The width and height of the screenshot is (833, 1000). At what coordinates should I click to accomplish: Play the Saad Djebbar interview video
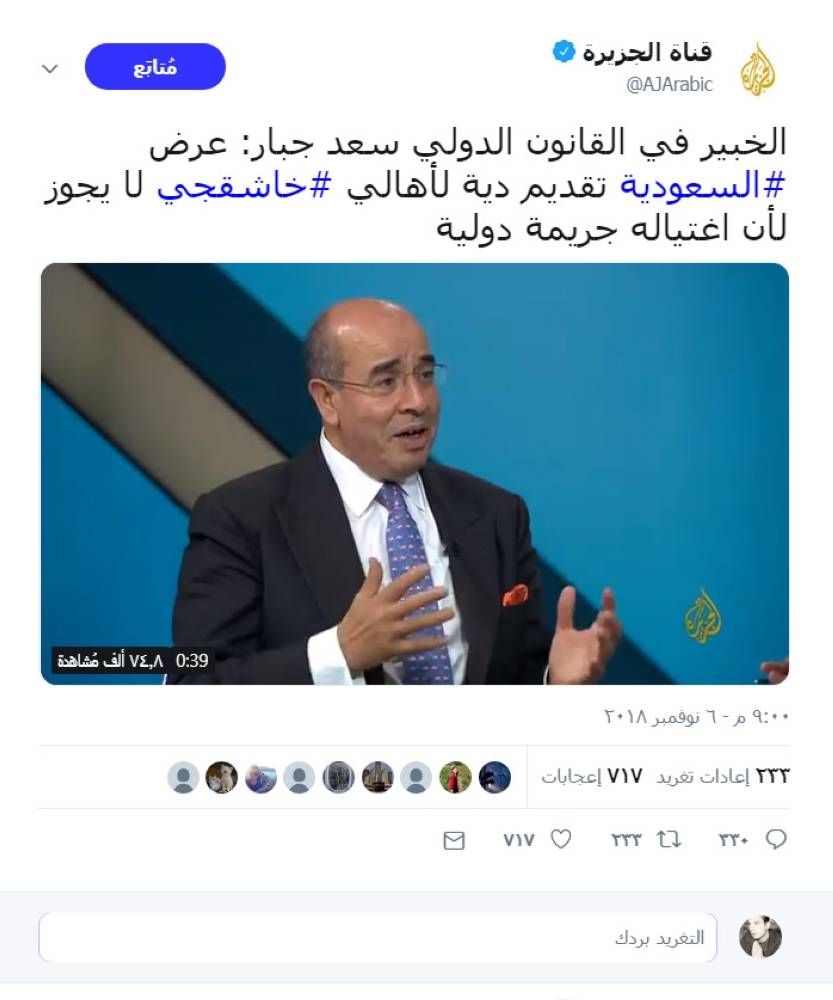415,474
